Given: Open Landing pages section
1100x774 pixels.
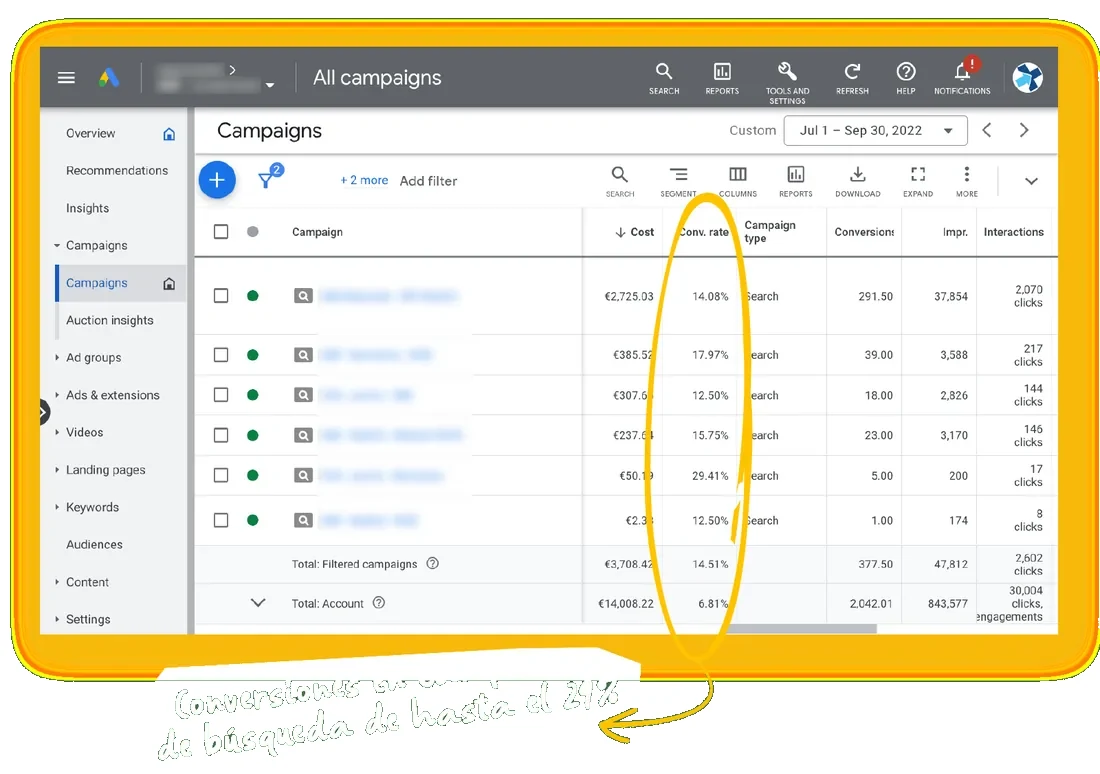Looking at the screenshot, I should pos(105,470).
